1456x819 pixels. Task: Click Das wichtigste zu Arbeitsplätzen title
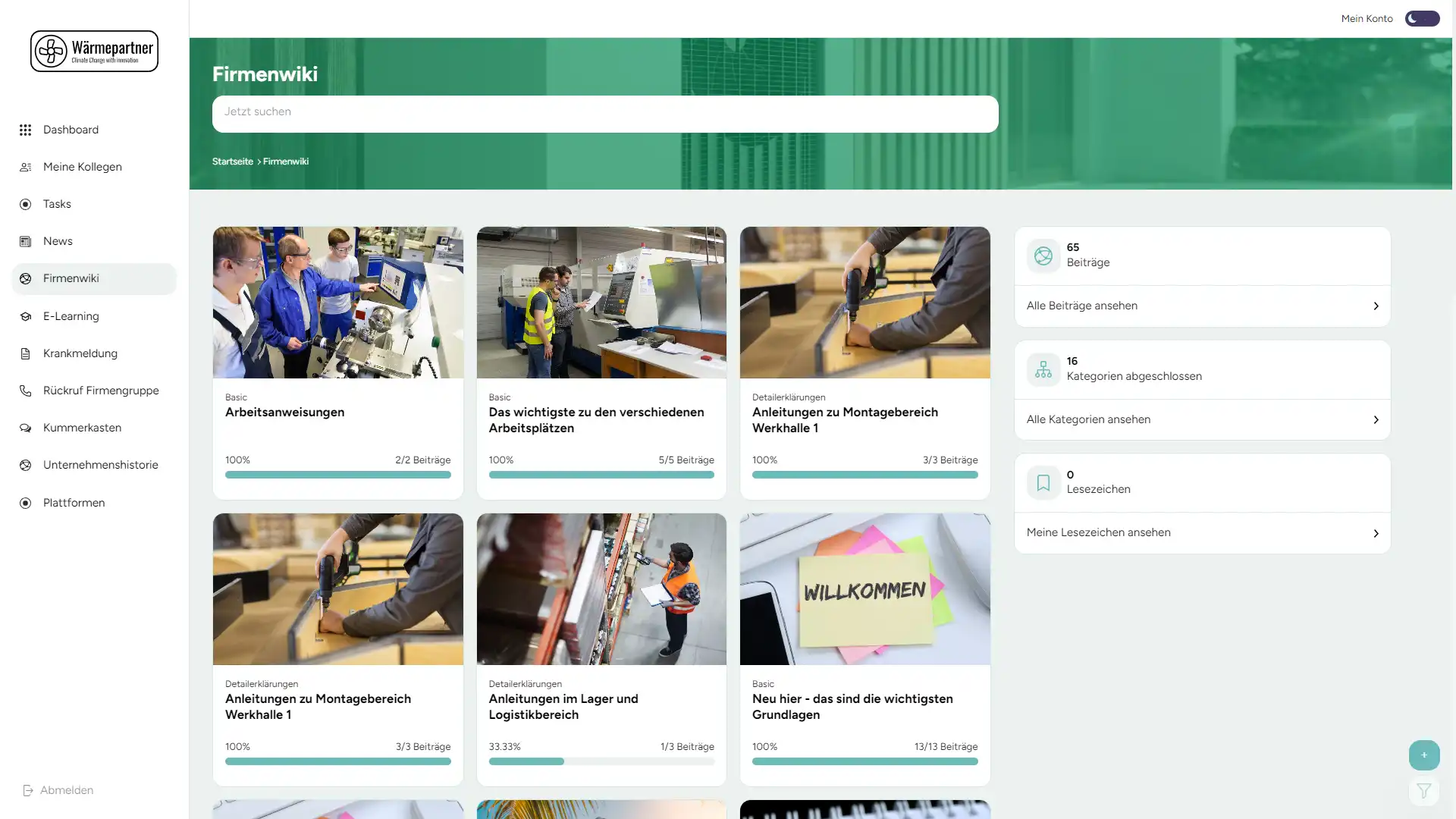pos(596,420)
